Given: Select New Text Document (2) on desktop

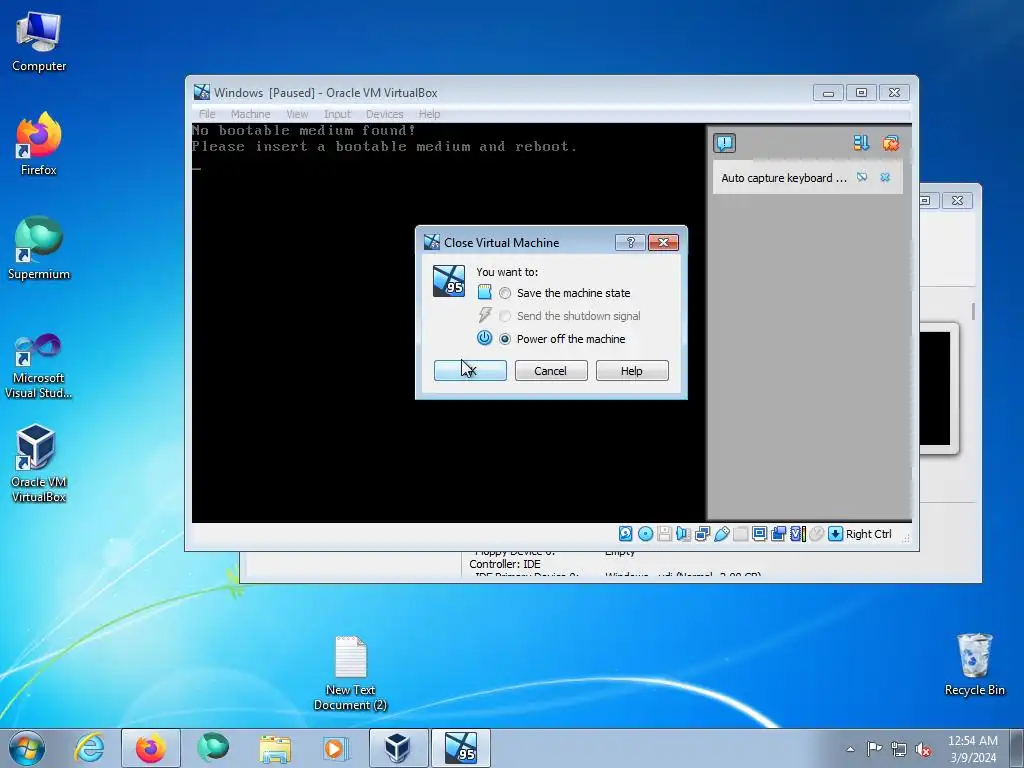Looking at the screenshot, I should click(351, 673).
